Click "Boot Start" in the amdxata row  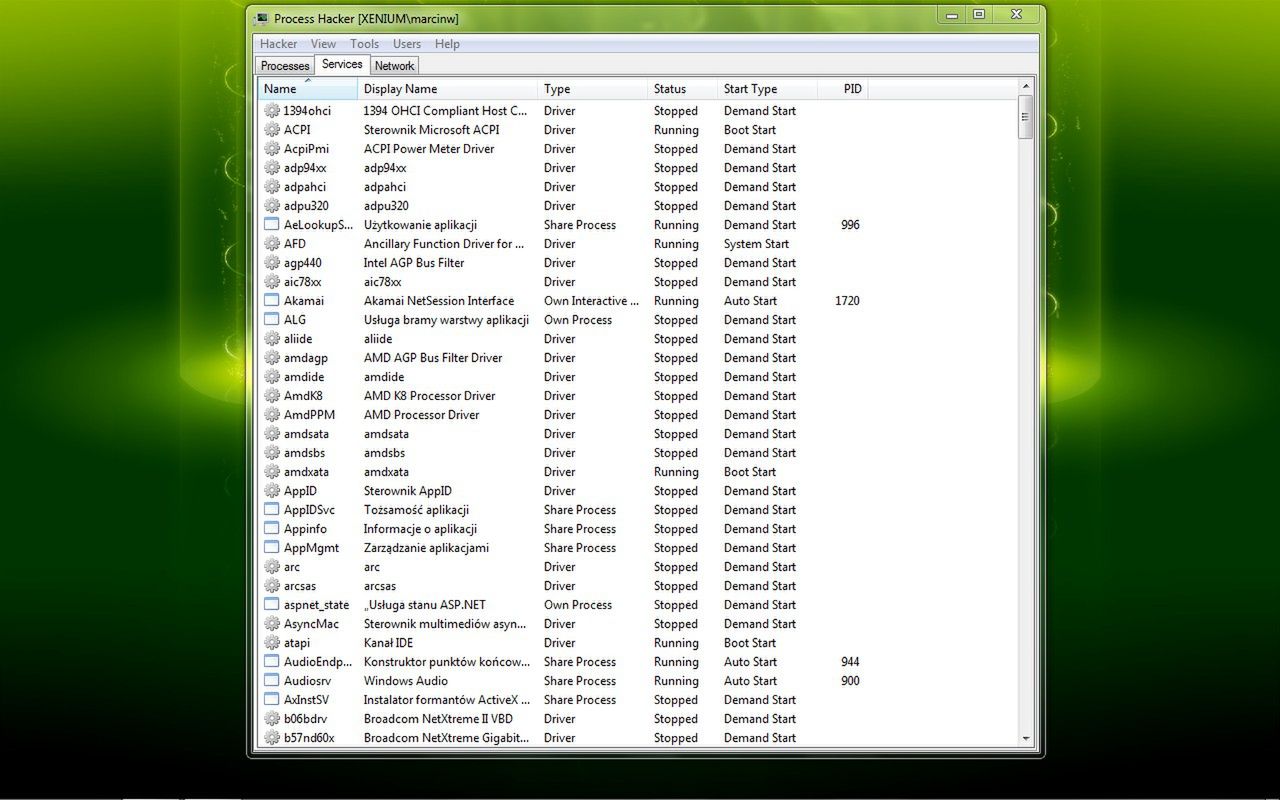point(750,472)
